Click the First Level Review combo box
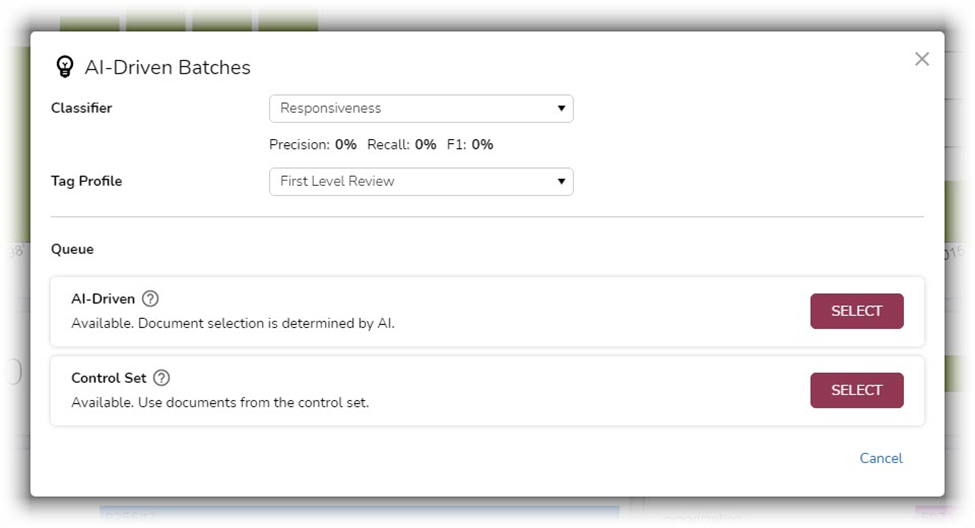Image resolution: width=975 pixels, height=528 pixels. [x=421, y=182]
